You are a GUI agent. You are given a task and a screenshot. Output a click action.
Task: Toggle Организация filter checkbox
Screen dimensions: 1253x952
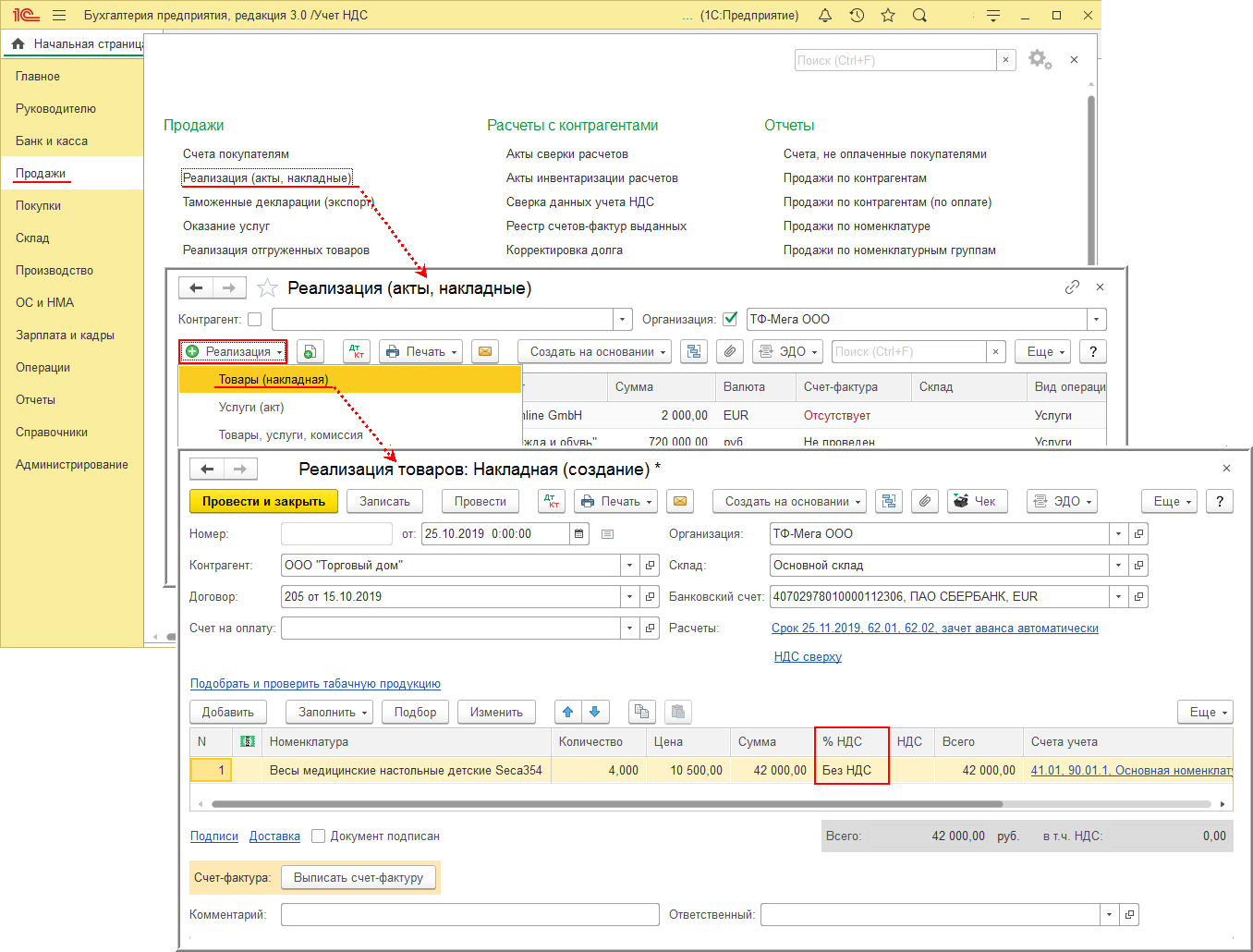730,319
